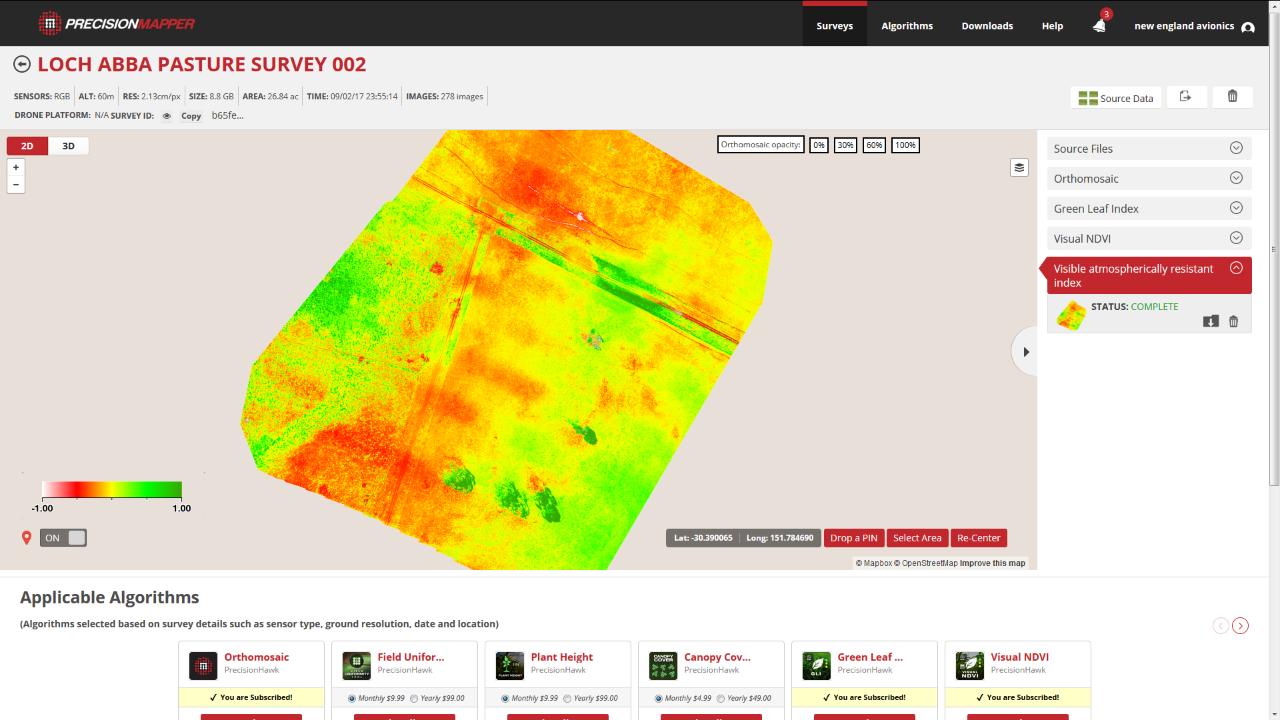Open the map layers switcher icon
Screen dimensions: 1280x720
[1019, 167]
